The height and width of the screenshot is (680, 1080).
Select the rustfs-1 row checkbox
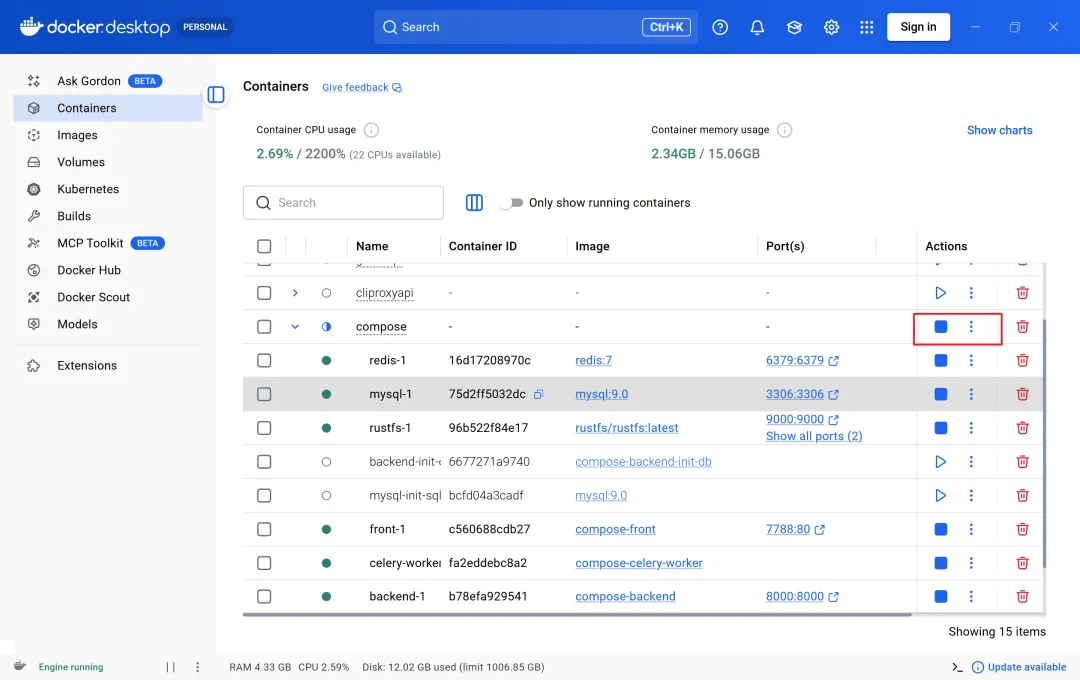[x=264, y=428]
